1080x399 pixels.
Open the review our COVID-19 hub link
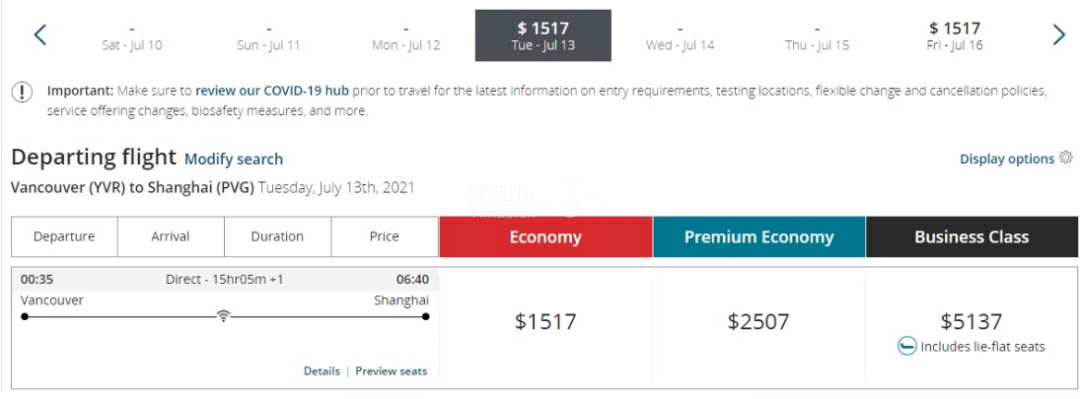pyautogui.click(x=272, y=91)
